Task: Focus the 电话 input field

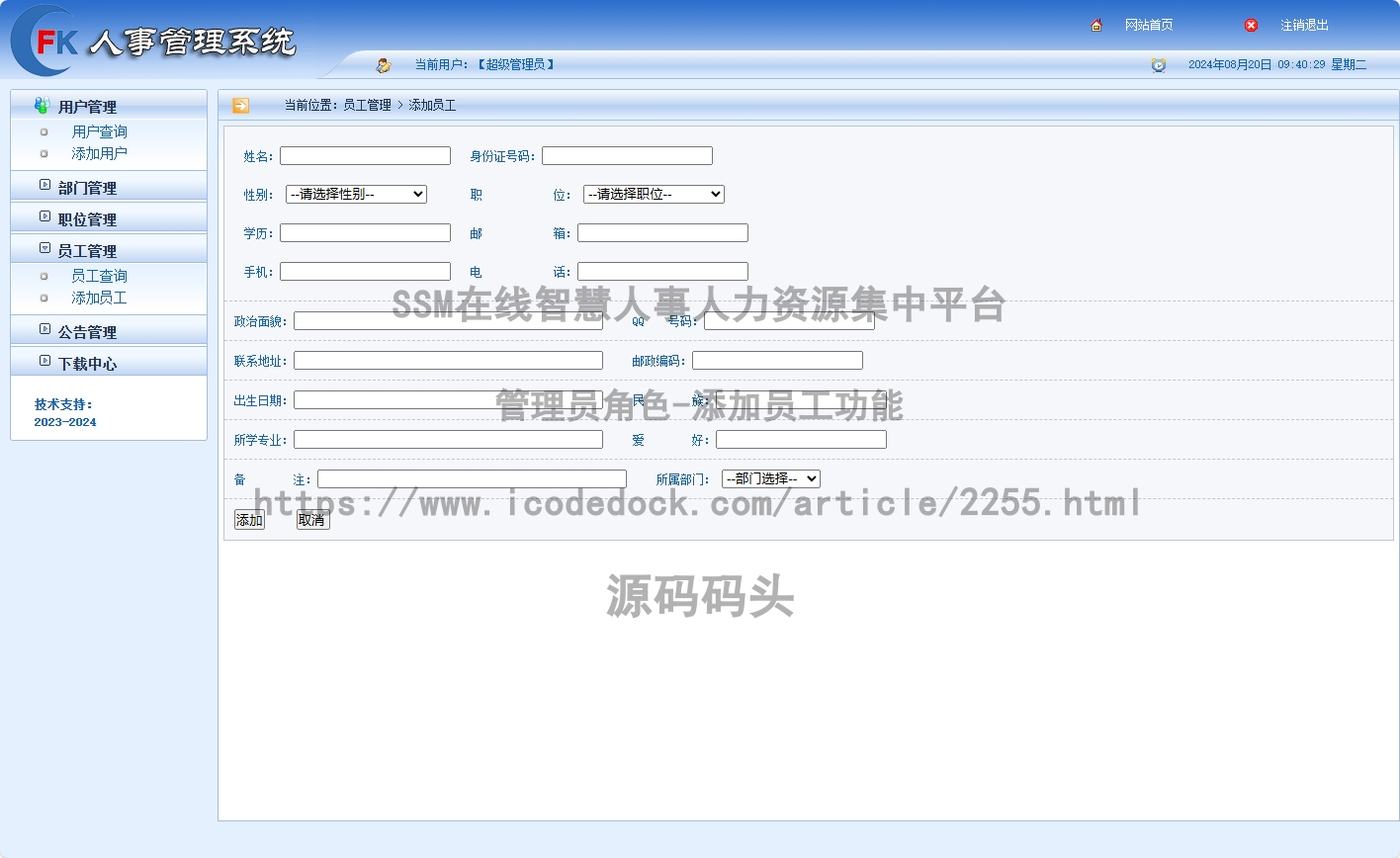Action: pyautogui.click(x=662, y=271)
